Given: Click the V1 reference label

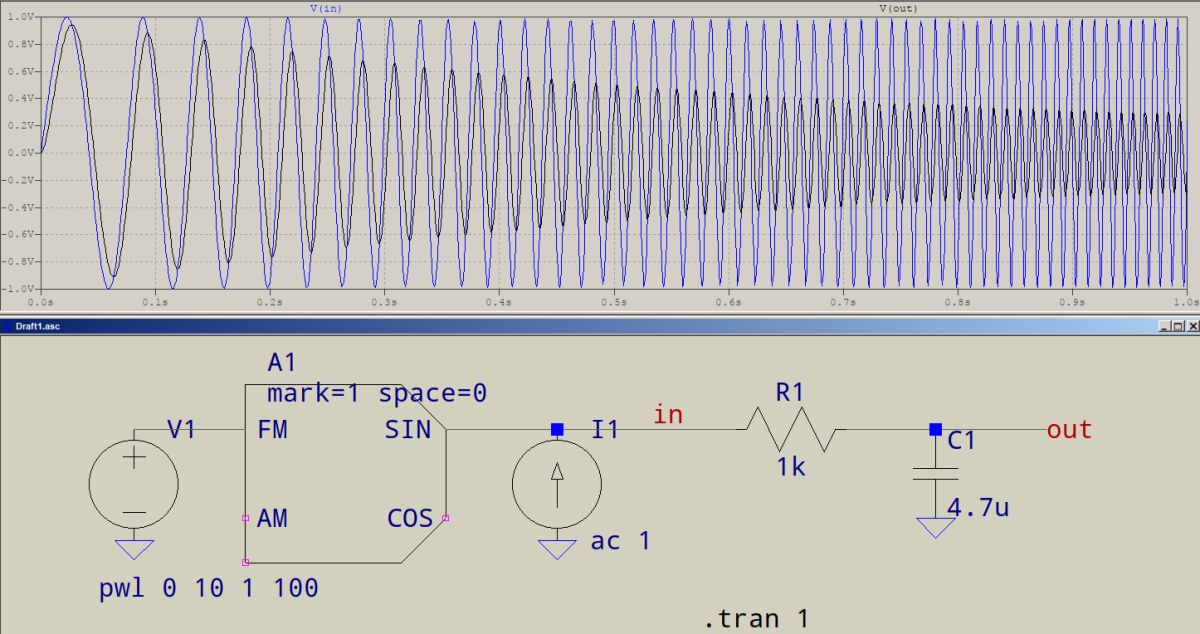Looking at the screenshot, I should [181, 430].
